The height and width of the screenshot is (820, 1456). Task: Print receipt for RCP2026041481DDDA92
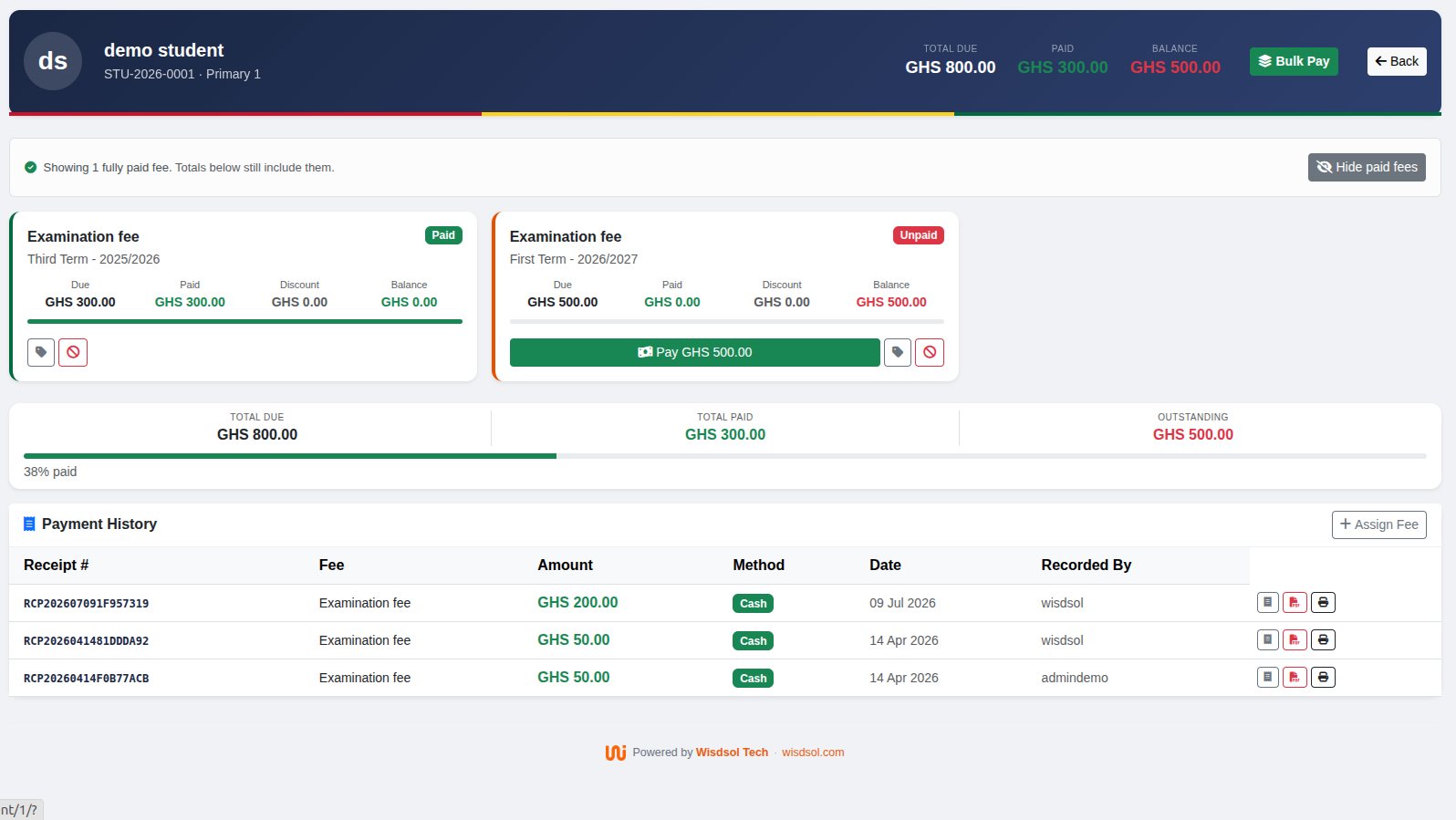point(1323,639)
